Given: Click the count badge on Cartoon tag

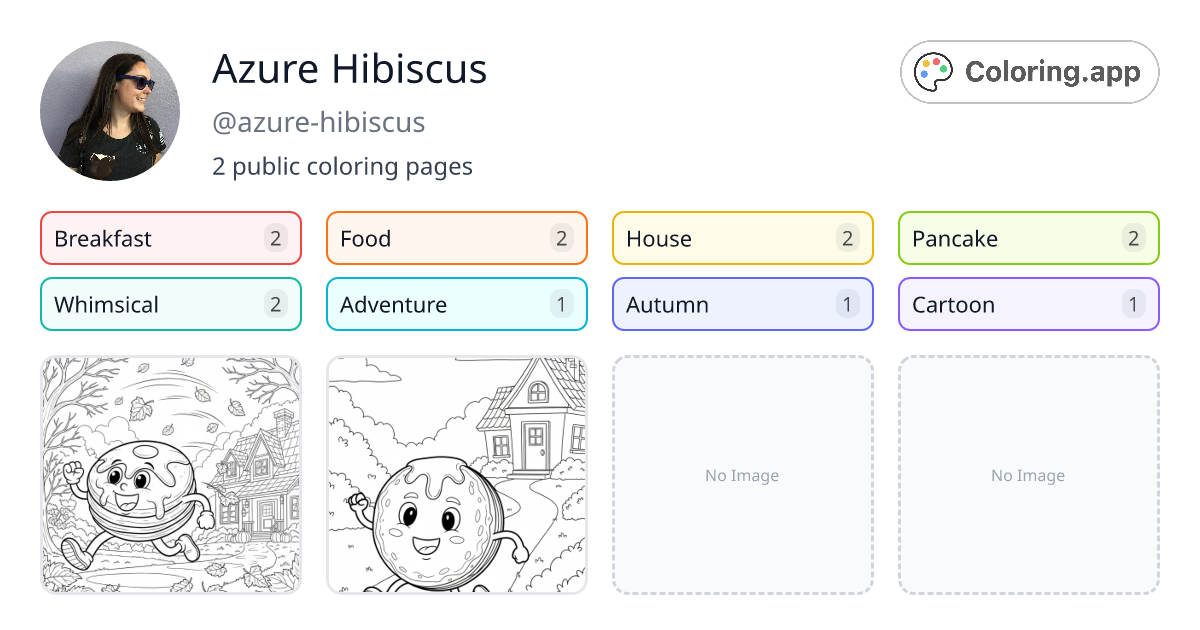Looking at the screenshot, I should point(1133,304).
